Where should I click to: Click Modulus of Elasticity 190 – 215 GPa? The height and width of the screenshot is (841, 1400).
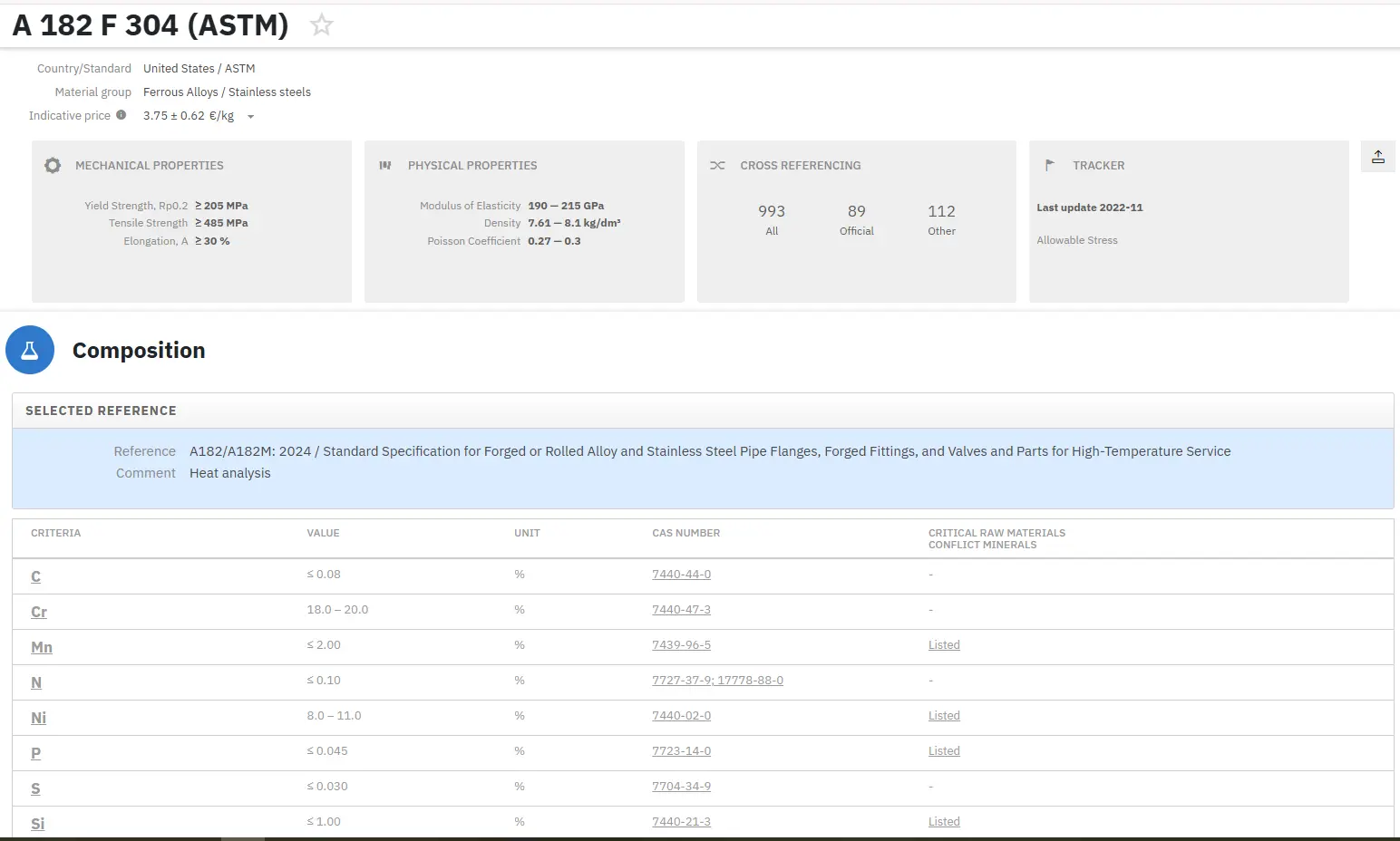566,206
